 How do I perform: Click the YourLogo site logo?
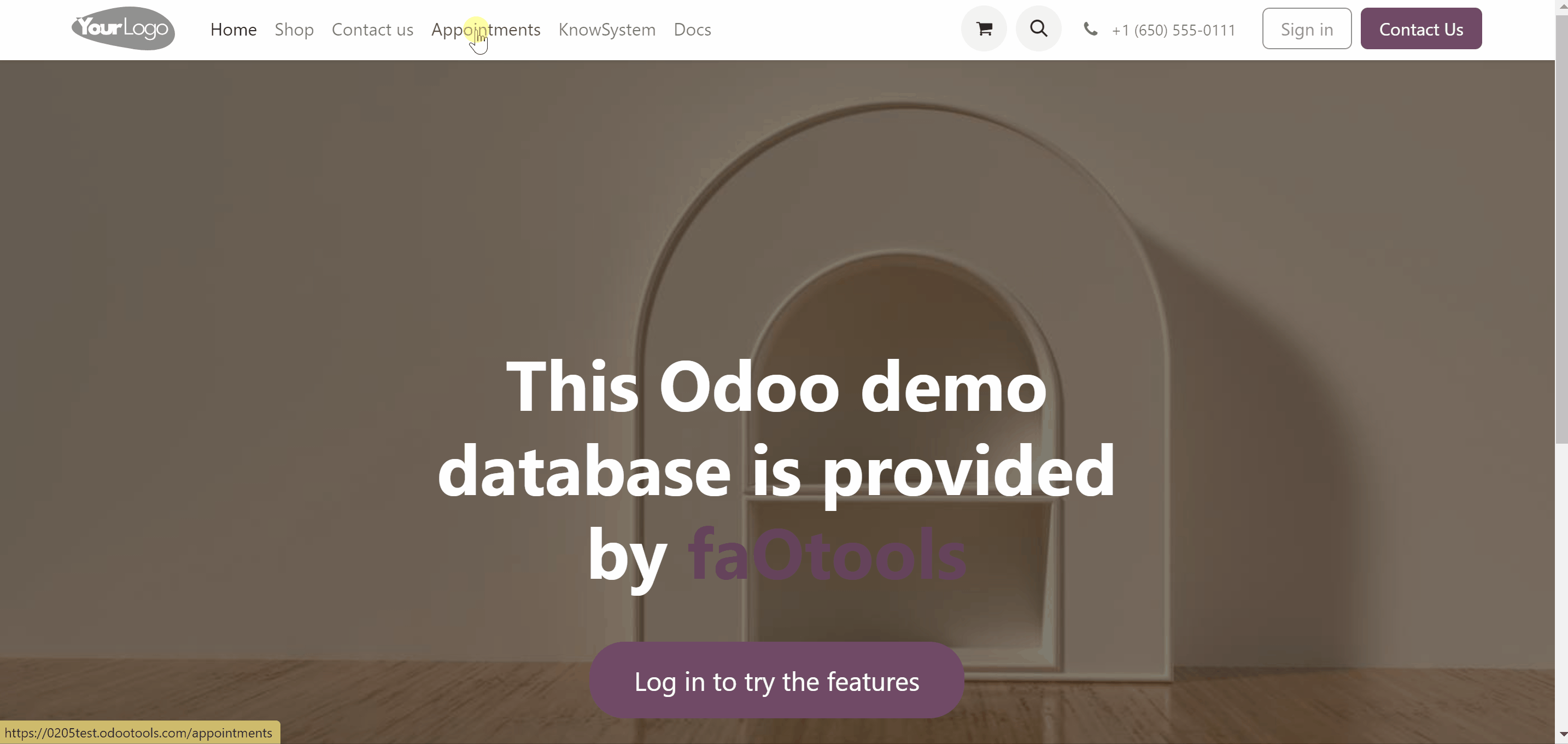pyautogui.click(x=123, y=28)
